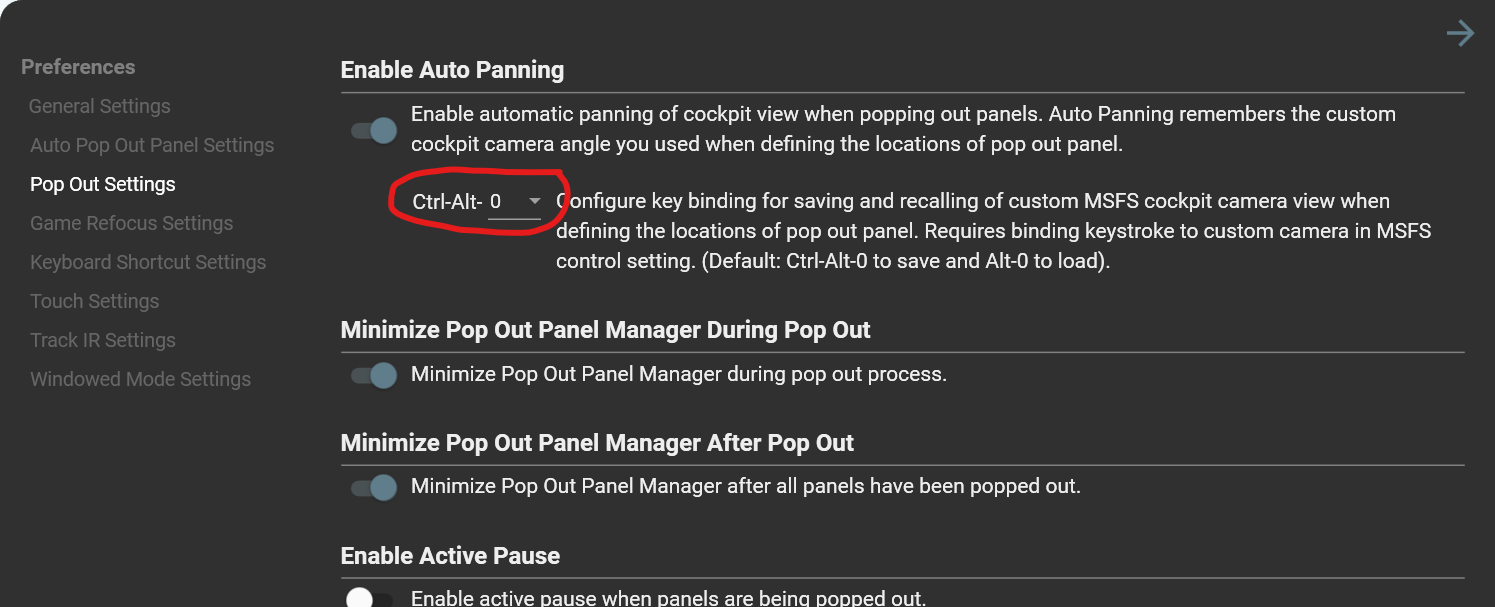Image resolution: width=1495 pixels, height=607 pixels.
Task: Open Keyboard Shortcut Settings
Action: tap(148, 262)
